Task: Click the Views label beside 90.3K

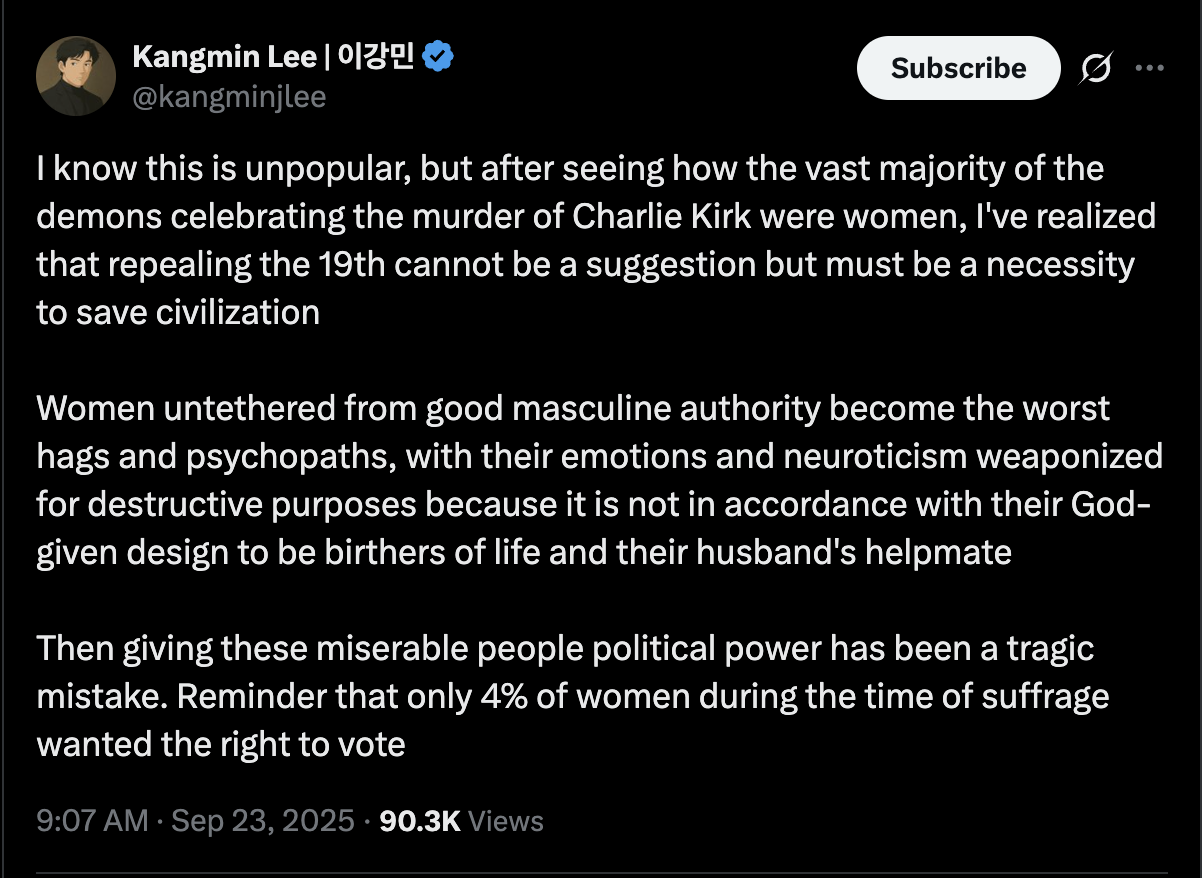Action: (x=506, y=821)
